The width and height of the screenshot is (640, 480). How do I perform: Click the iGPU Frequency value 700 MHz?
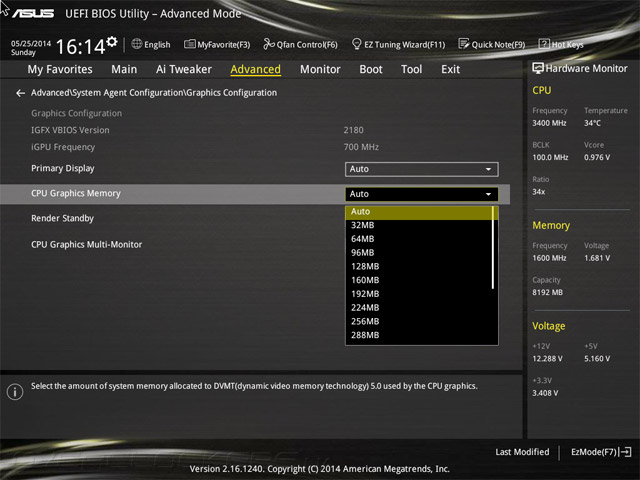[x=361, y=147]
